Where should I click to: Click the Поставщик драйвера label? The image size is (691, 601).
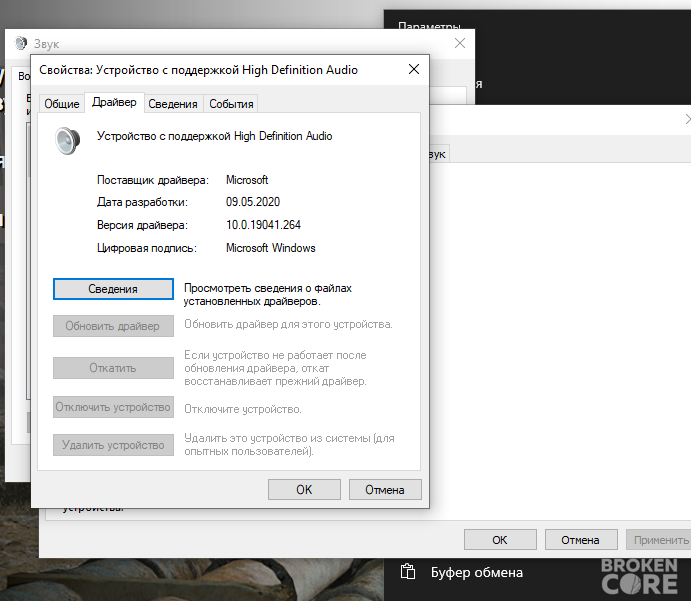153,180
